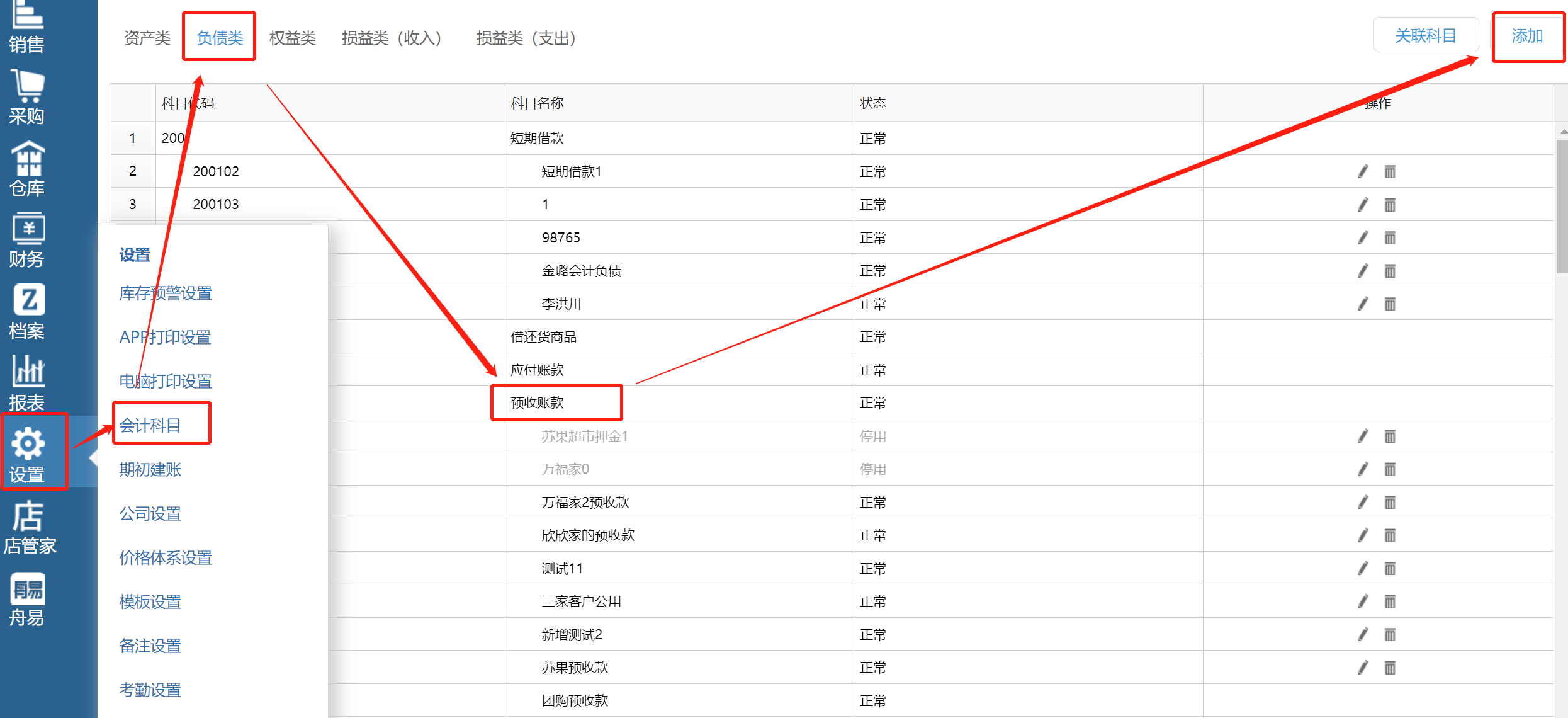Edit the 98765 subject row
Viewport: 1568px width, 718px height.
pyautogui.click(x=1363, y=237)
